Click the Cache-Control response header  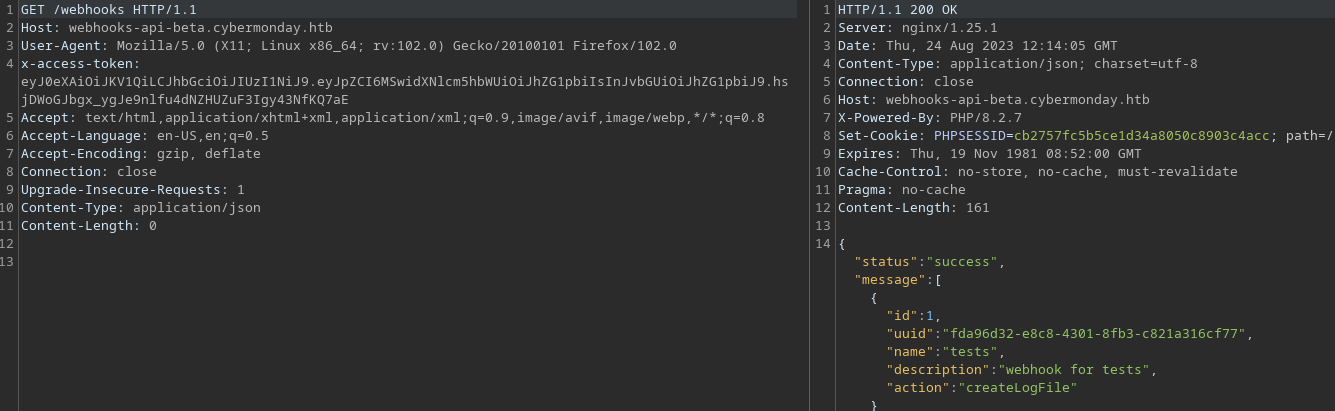click(1037, 171)
